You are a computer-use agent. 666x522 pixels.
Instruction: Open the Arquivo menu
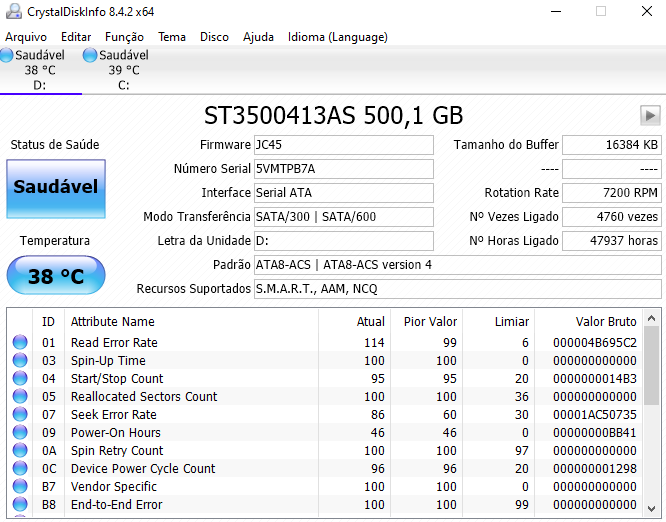tap(26, 37)
